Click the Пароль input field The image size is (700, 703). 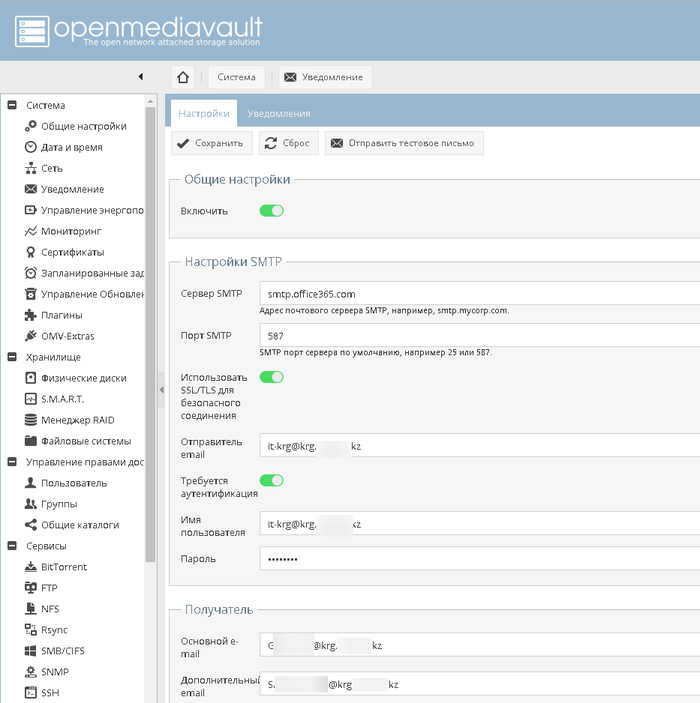(x=479, y=559)
